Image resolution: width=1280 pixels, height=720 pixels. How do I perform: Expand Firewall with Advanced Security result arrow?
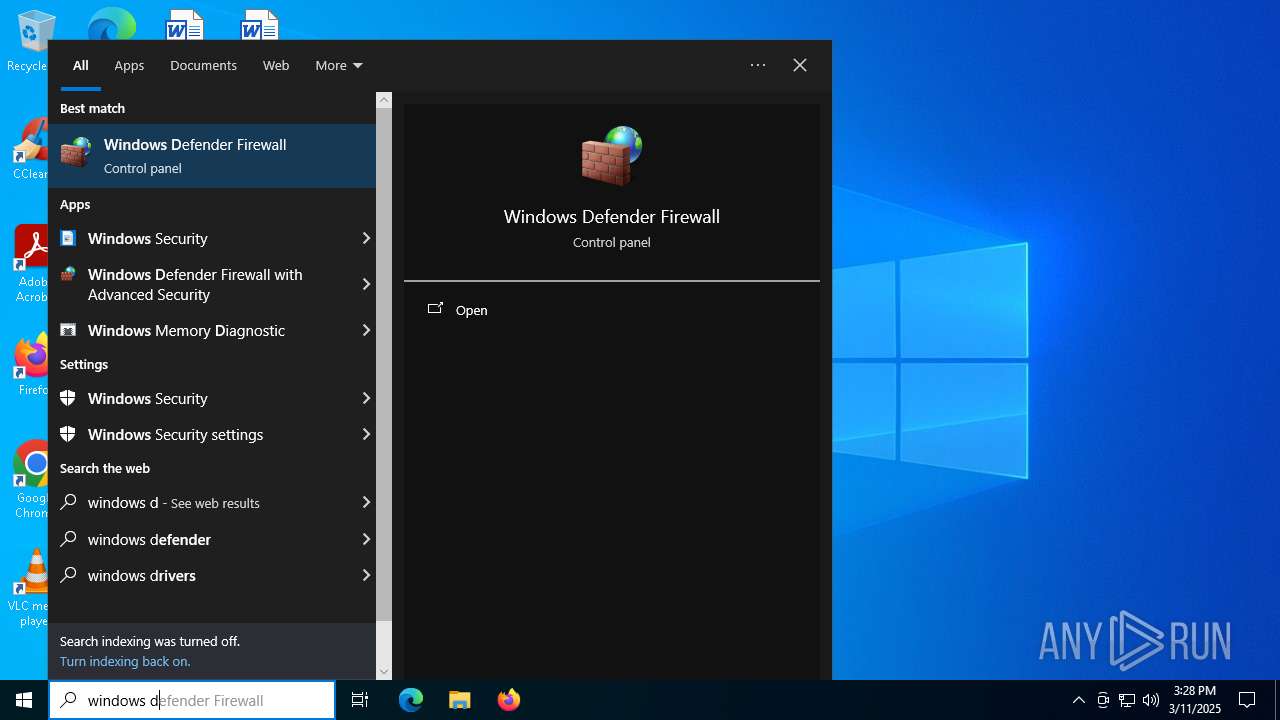[366, 284]
